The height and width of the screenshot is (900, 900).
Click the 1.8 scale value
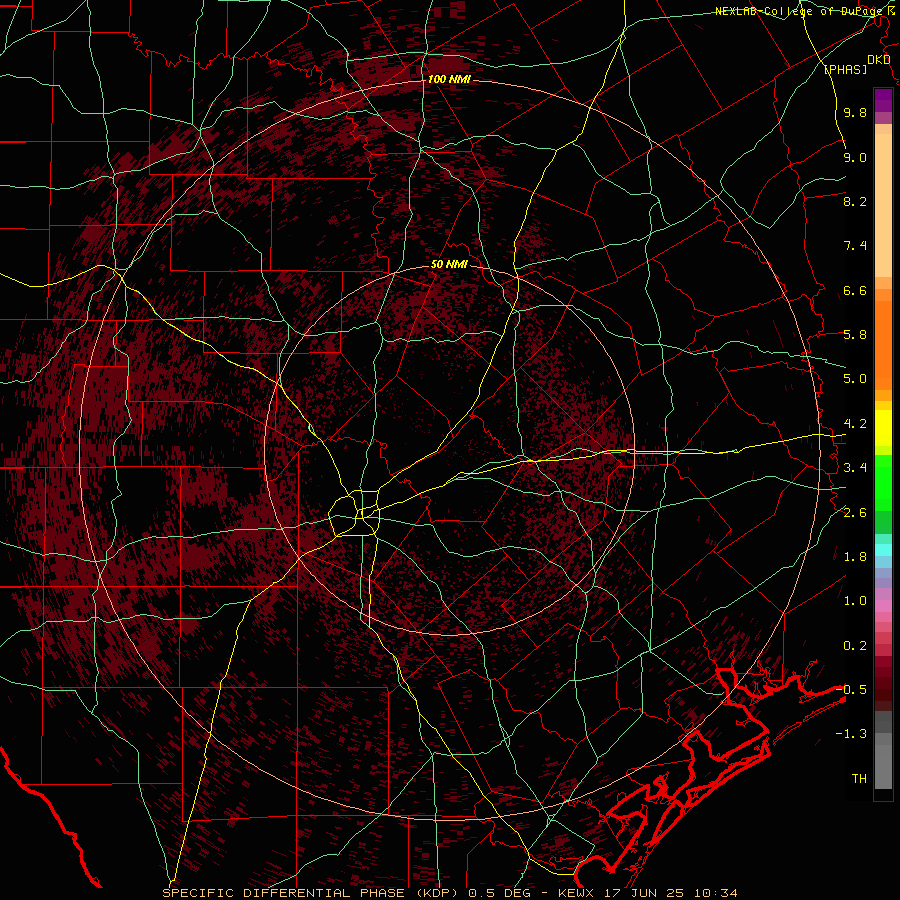point(855,557)
